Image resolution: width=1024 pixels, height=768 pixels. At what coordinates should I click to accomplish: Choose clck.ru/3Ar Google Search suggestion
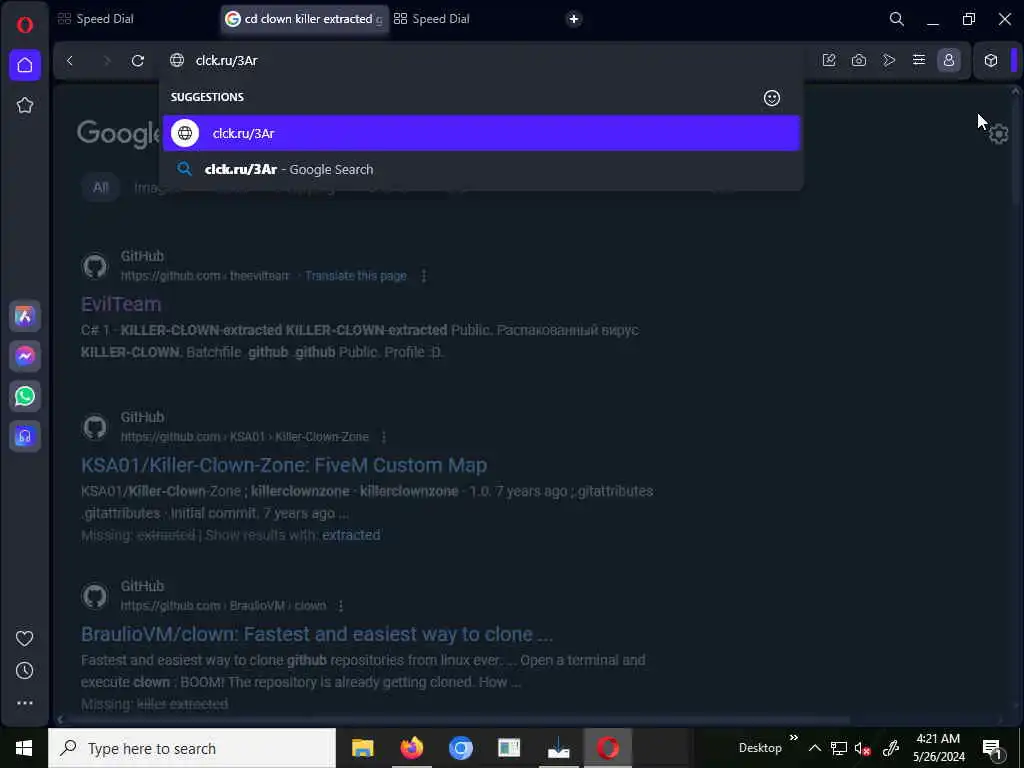[x=481, y=170]
